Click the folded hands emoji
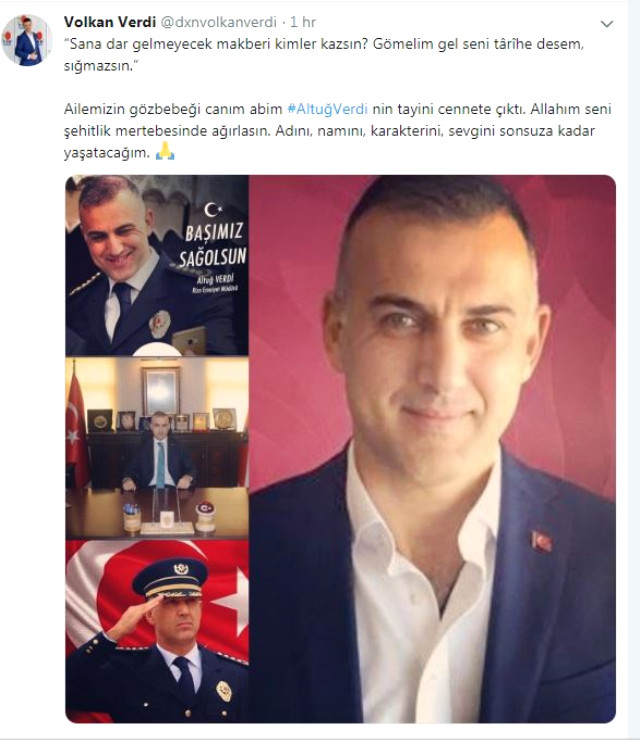 pos(165,152)
